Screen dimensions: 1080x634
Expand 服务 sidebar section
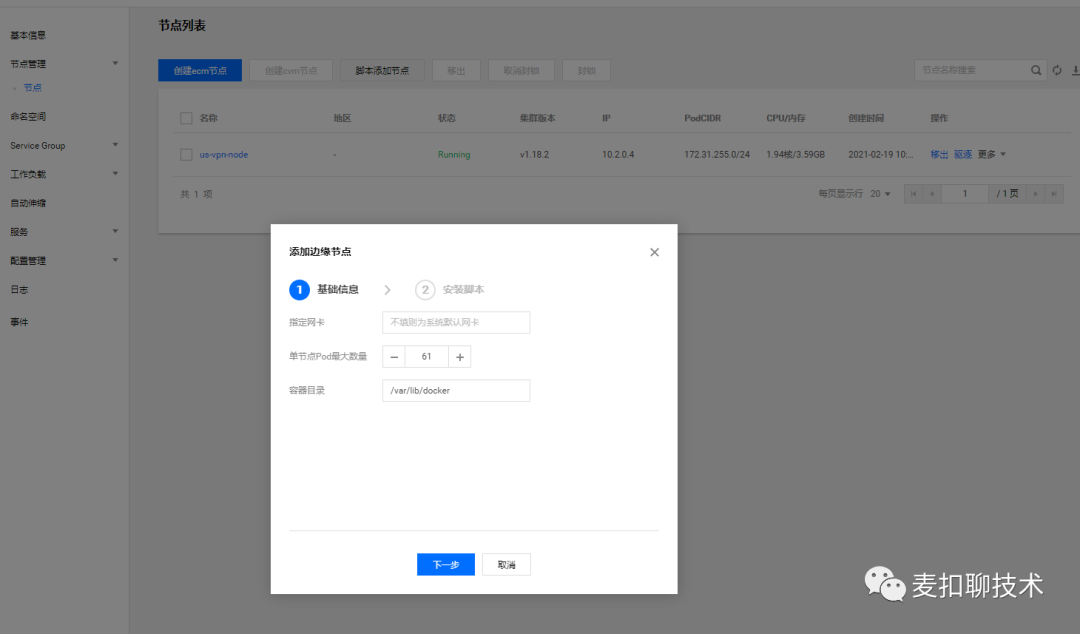115,231
